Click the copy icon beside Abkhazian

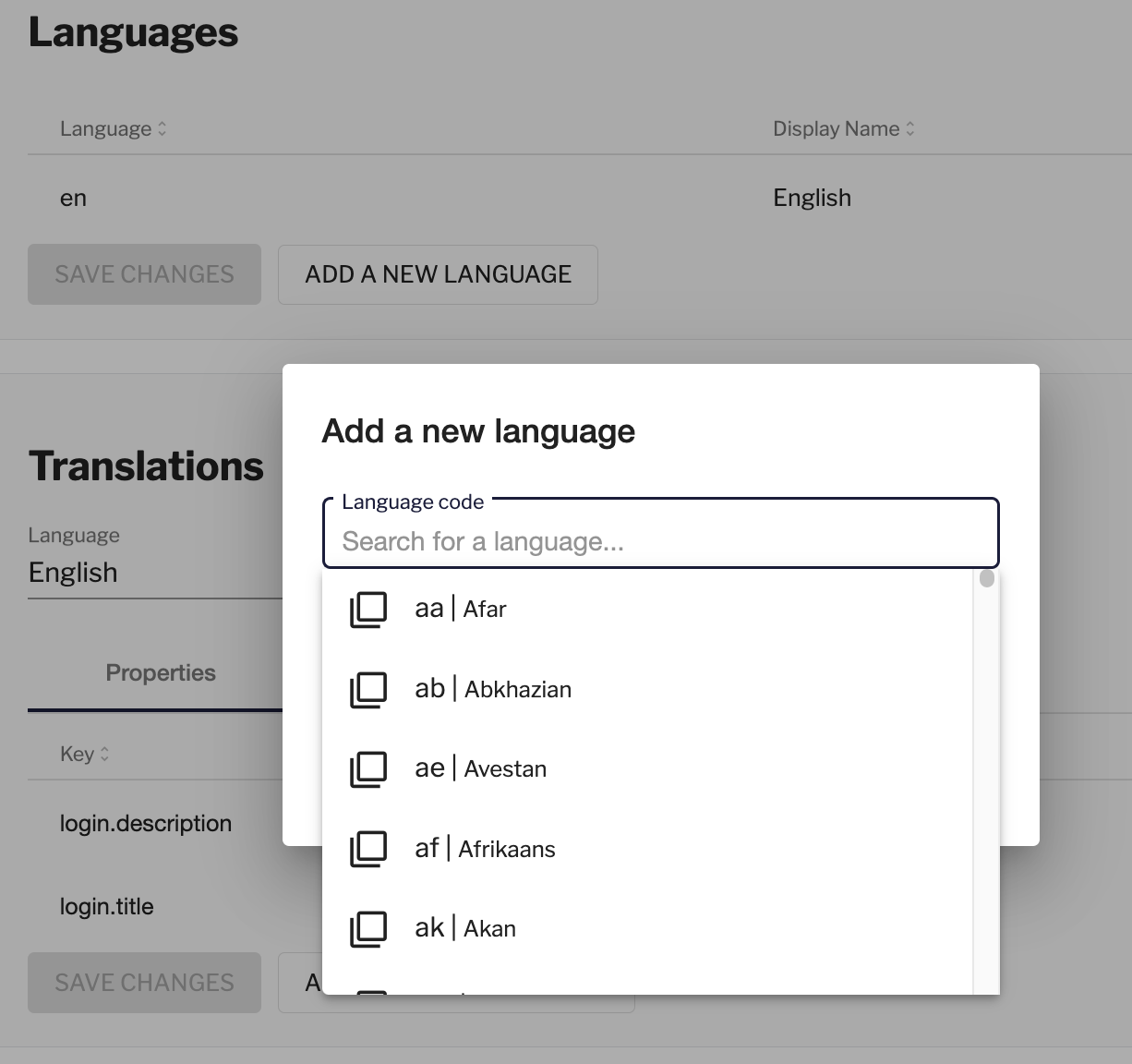pos(367,690)
